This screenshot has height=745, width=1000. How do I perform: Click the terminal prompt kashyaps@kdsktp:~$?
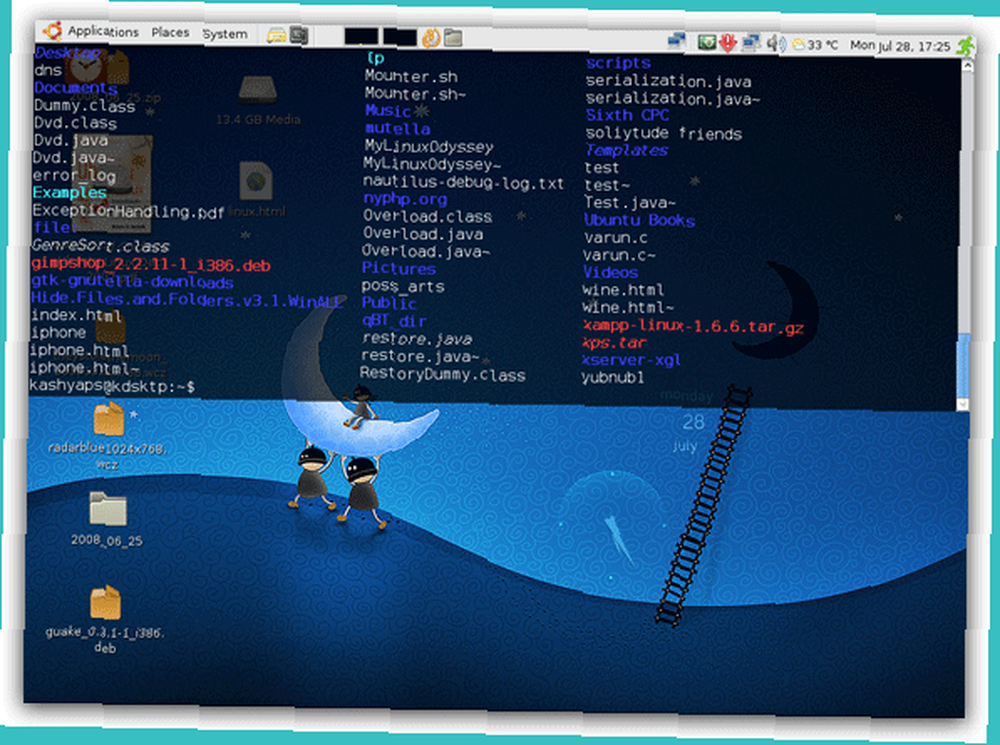coord(112,386)
